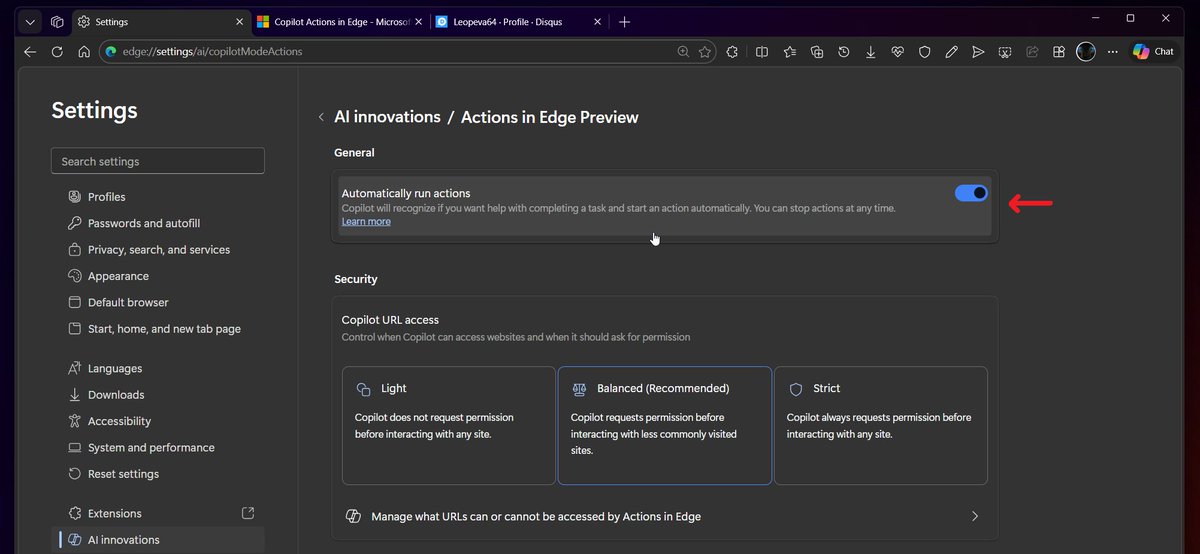Click the Share arrow icon in toolbar
The height and width of the screenshot is (554, 1200).
pyautogui.click(x=1032, y=52)
